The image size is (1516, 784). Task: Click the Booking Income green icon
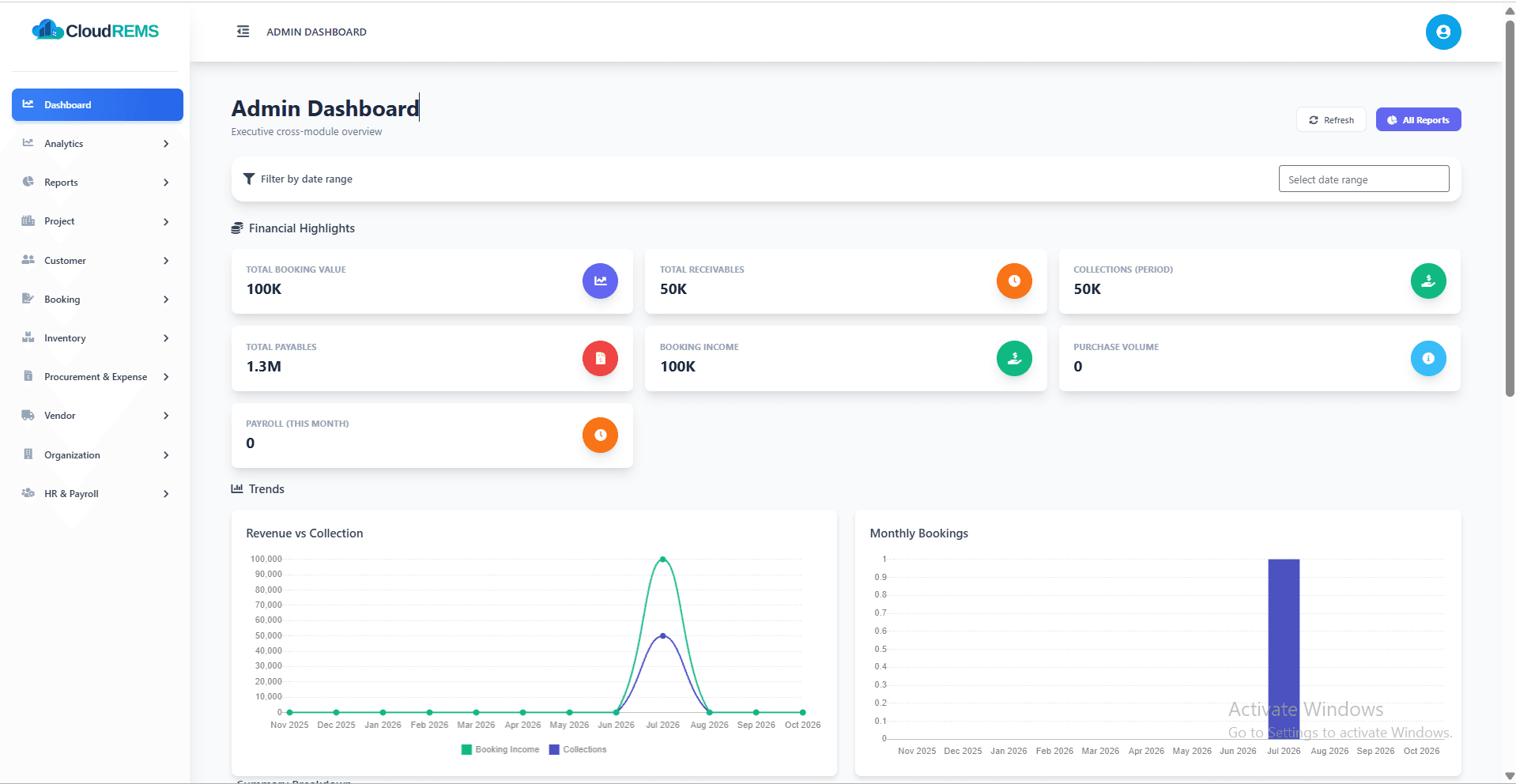[1014, 358]
